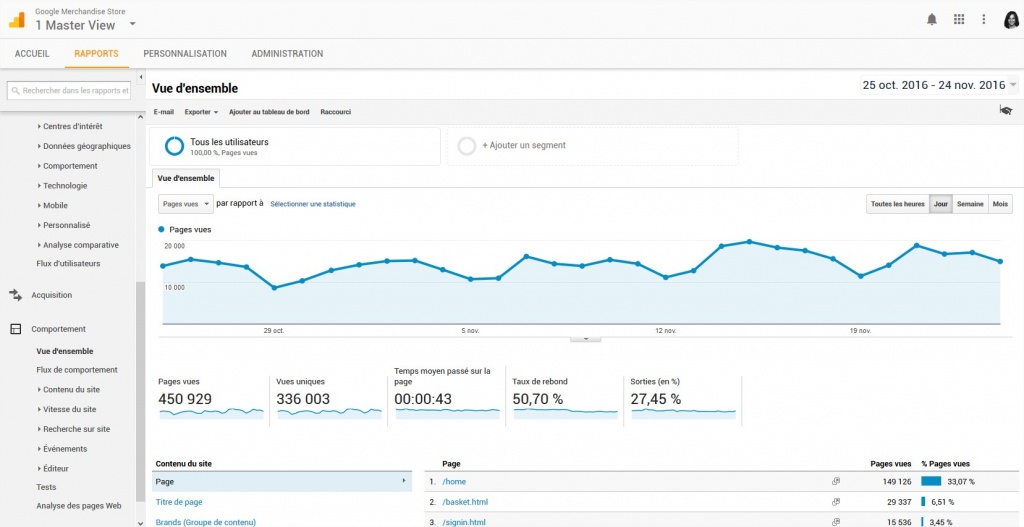The image size is (1024, 527).
Task: Set chart granularity to Jour
Action: coord(940,204)
